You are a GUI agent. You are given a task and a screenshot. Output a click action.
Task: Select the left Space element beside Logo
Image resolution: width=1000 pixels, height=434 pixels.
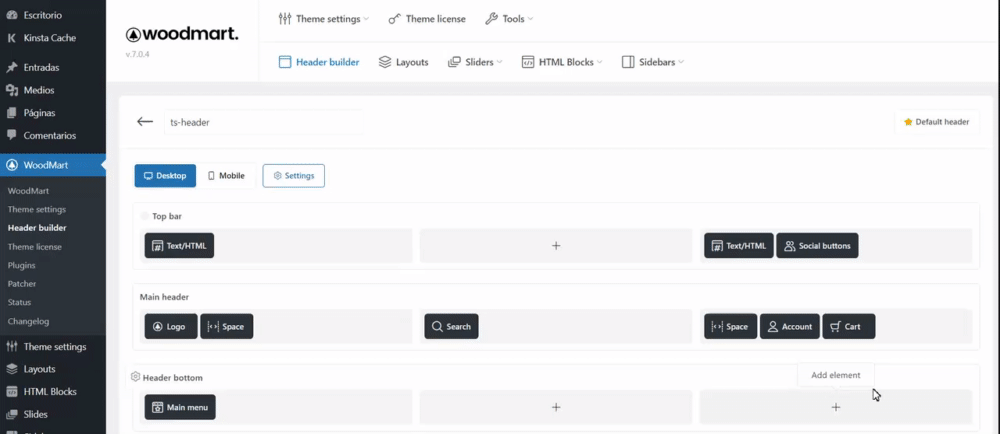click(x=226, y=326)
